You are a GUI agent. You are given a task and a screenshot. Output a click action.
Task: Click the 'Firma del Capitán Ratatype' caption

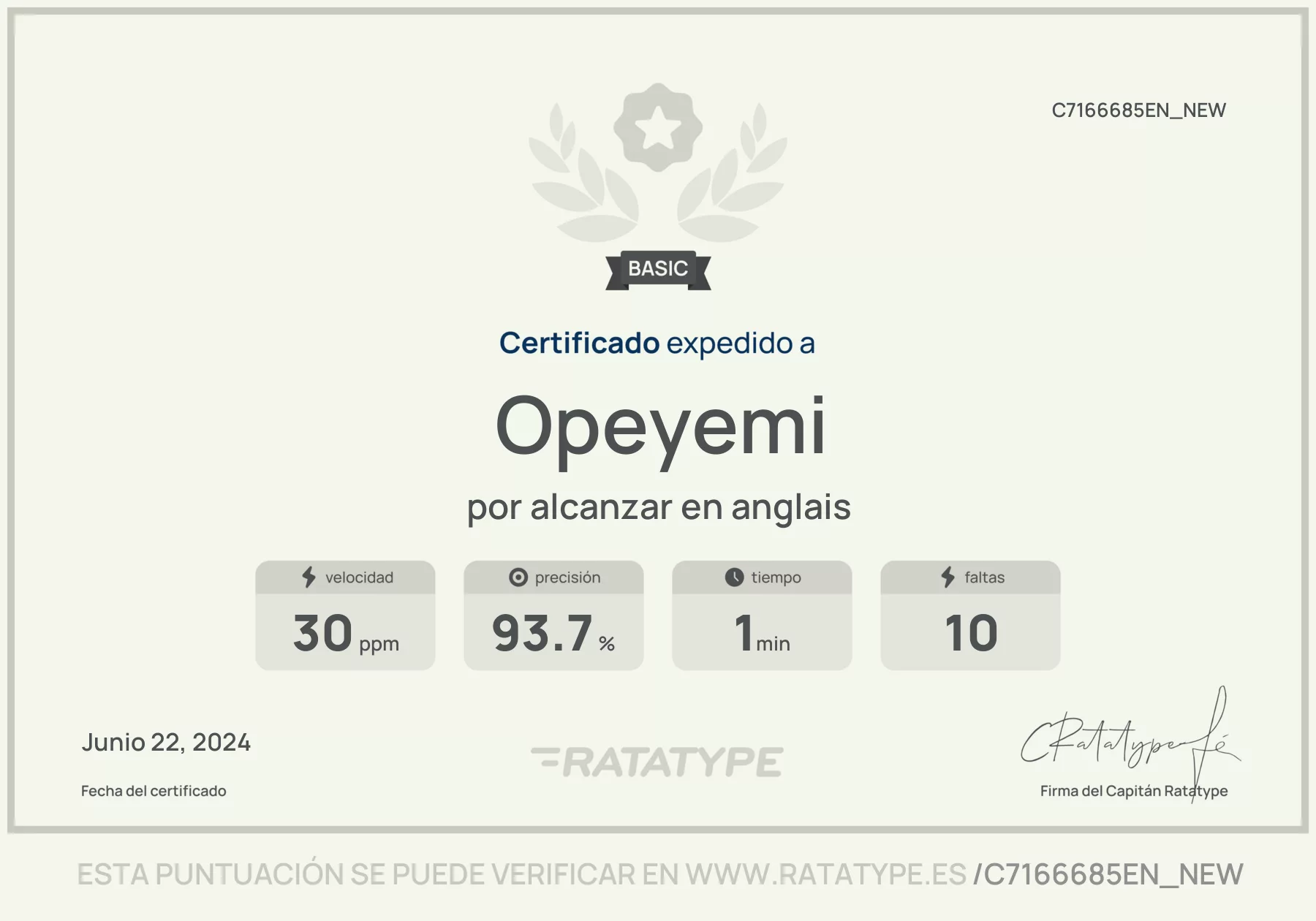1134,791
